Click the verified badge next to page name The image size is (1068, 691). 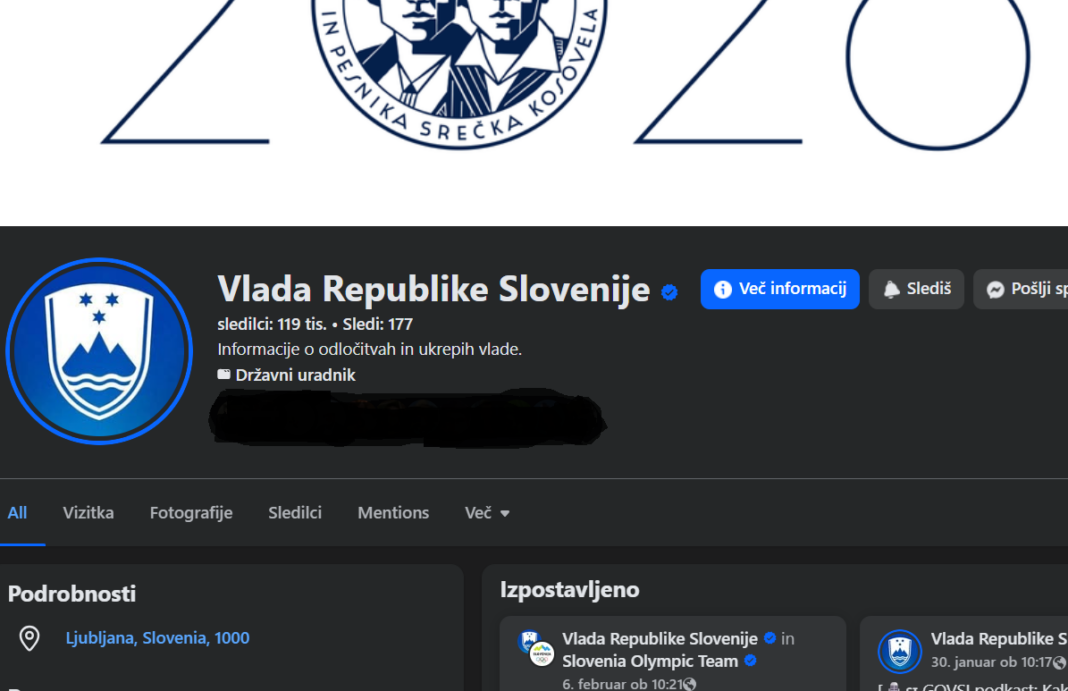pos(670,292)
